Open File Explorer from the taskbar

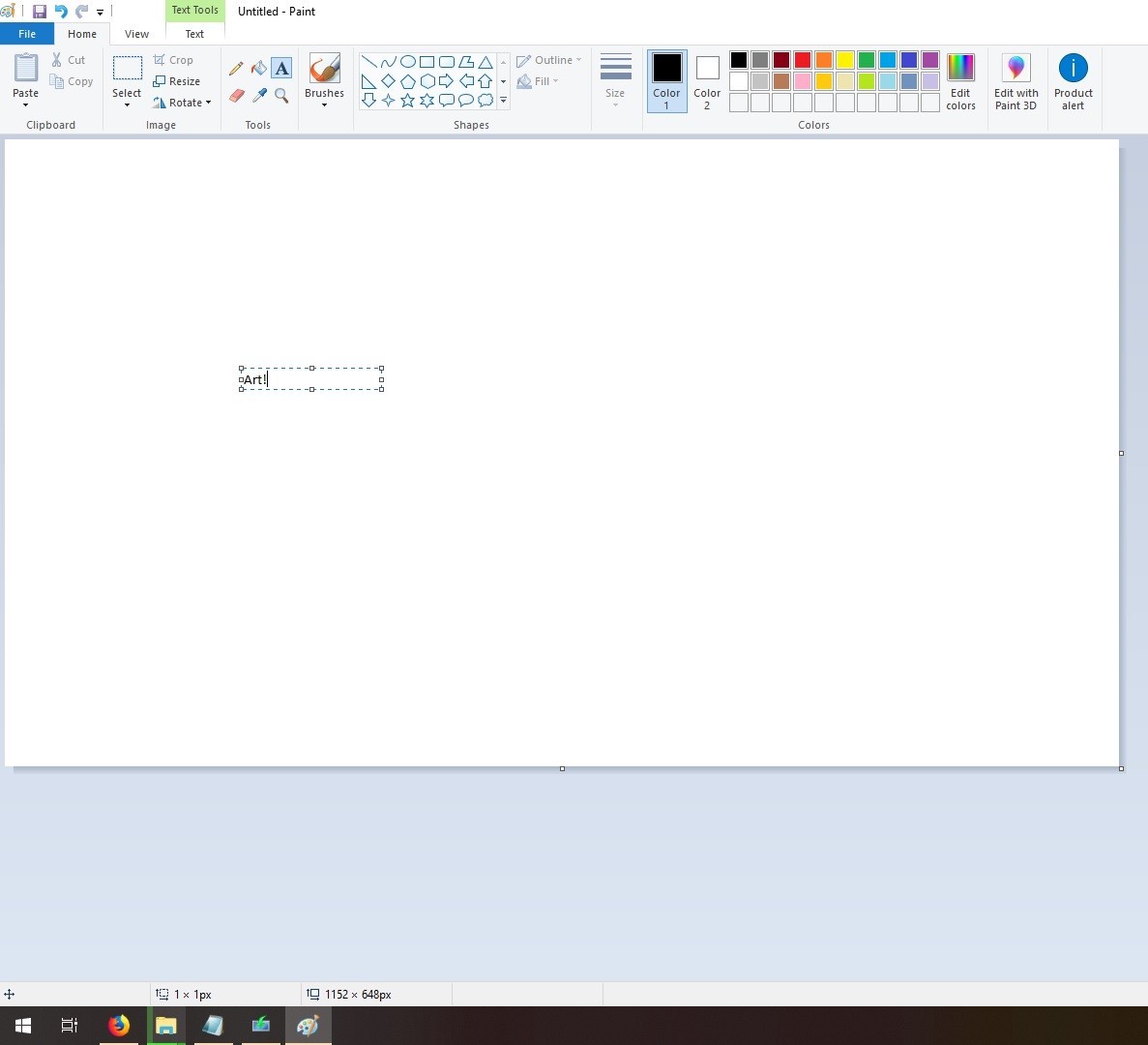point(166,1026)
